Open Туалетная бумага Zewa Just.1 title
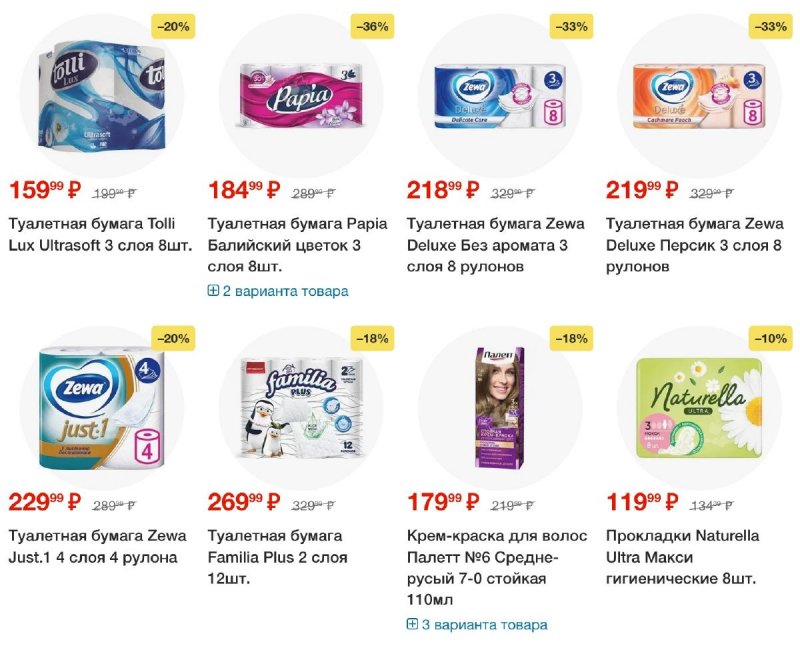 tap(97, 547)
